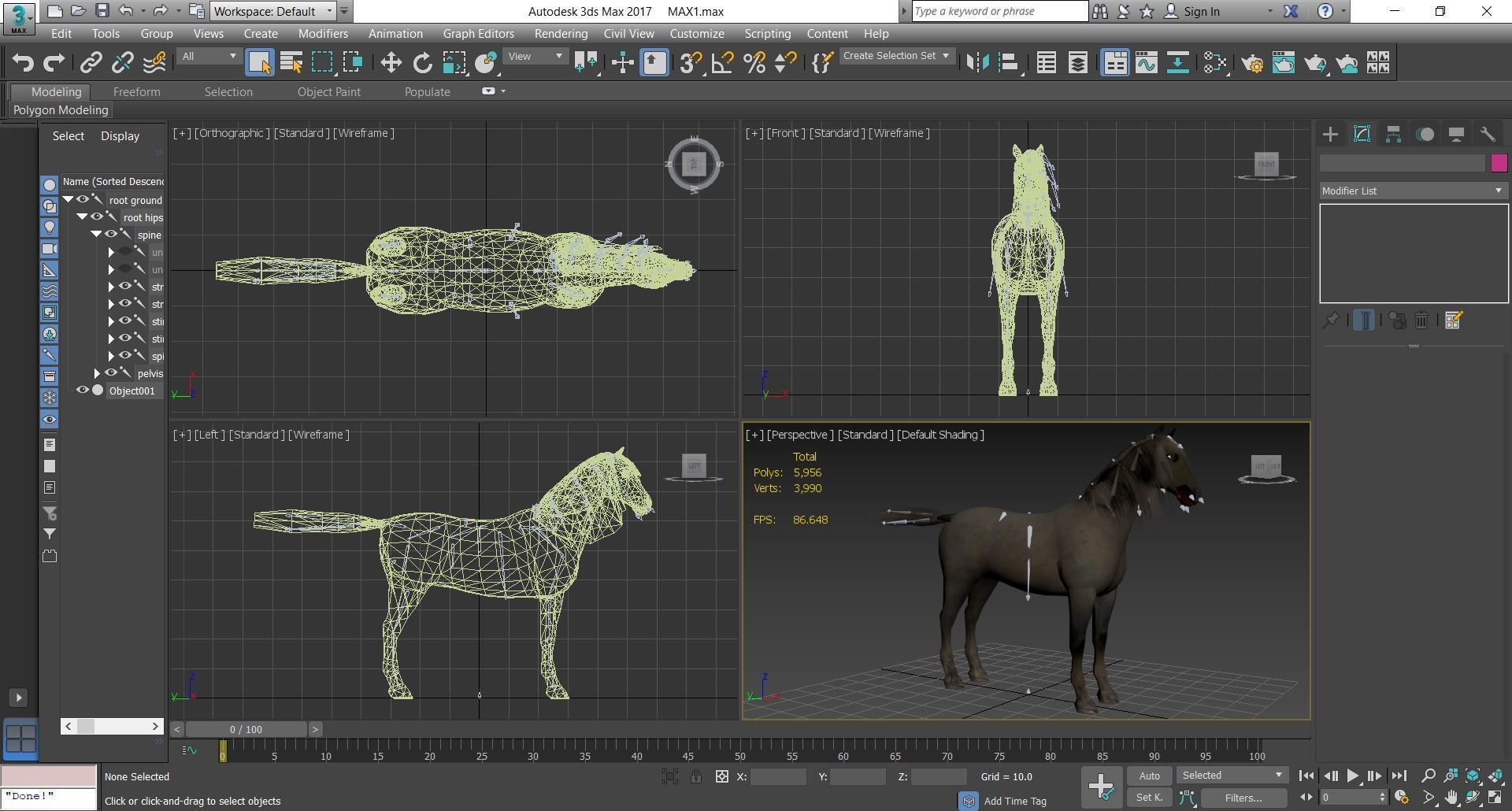Image resolution: width=1512 pixels, height=811 pixels.
Task: Open the Motion command panel tab
Action: [1425, 134]
